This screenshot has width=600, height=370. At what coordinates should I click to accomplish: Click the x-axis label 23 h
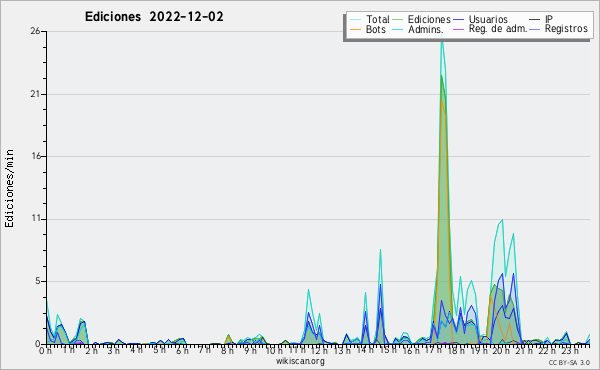tap(569, 351)
